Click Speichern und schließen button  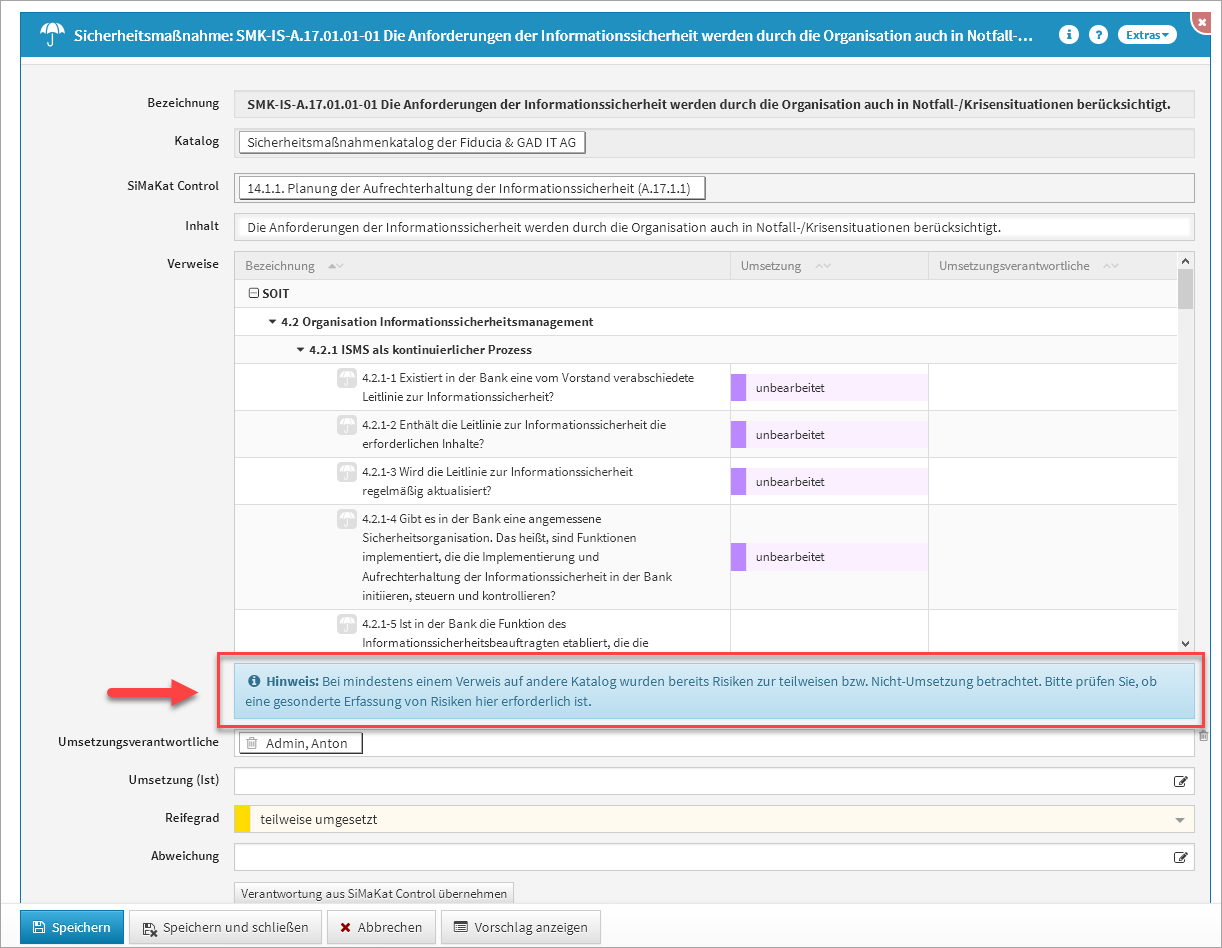(226, 927)
